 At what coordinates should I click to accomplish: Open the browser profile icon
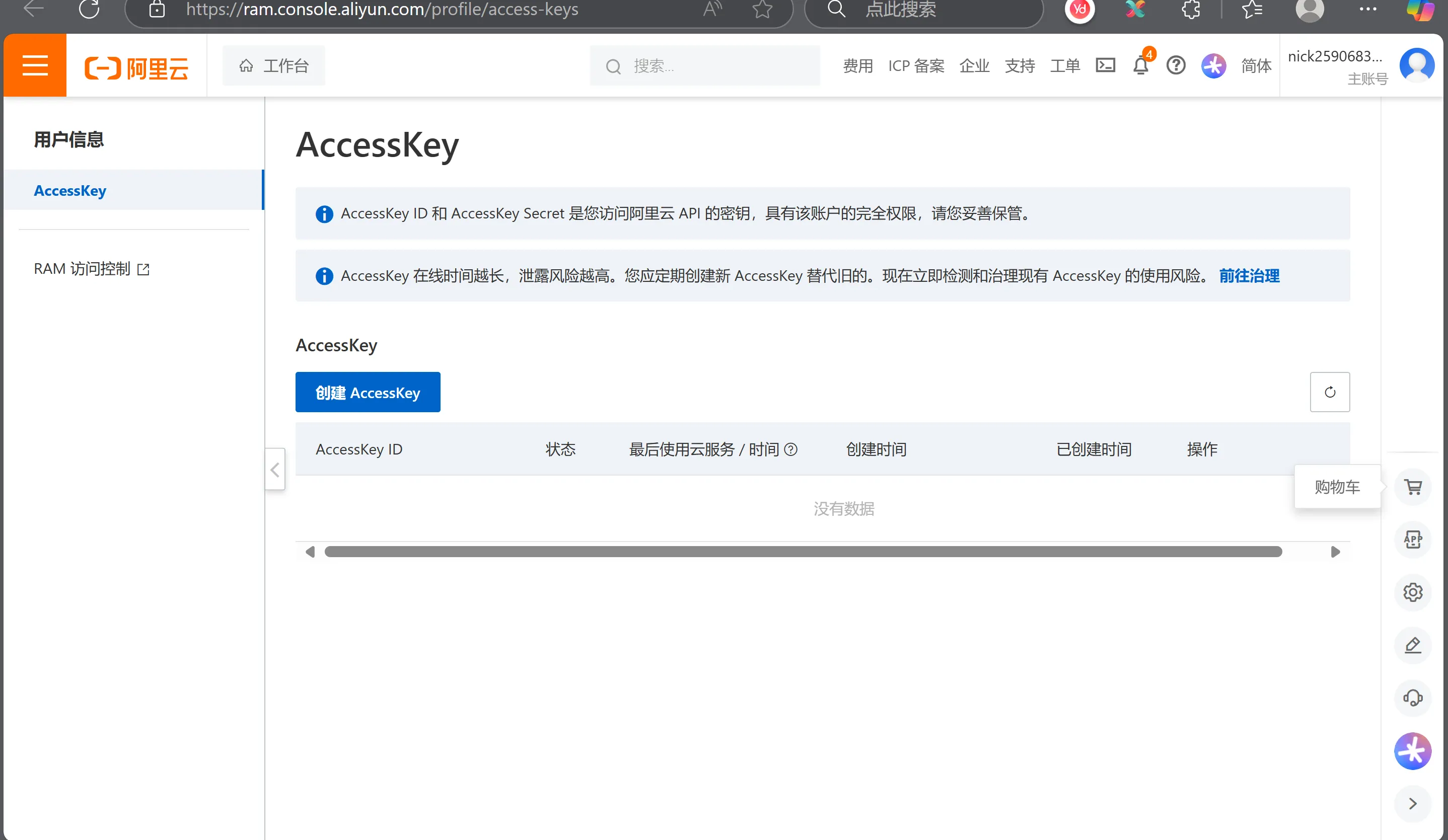pyautogui.click(x=1310, y=9)
